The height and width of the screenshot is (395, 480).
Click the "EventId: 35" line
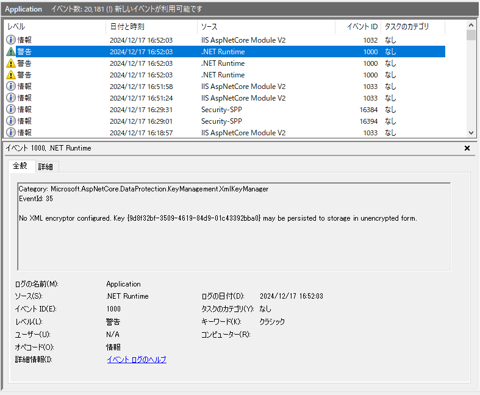point(36,199)
